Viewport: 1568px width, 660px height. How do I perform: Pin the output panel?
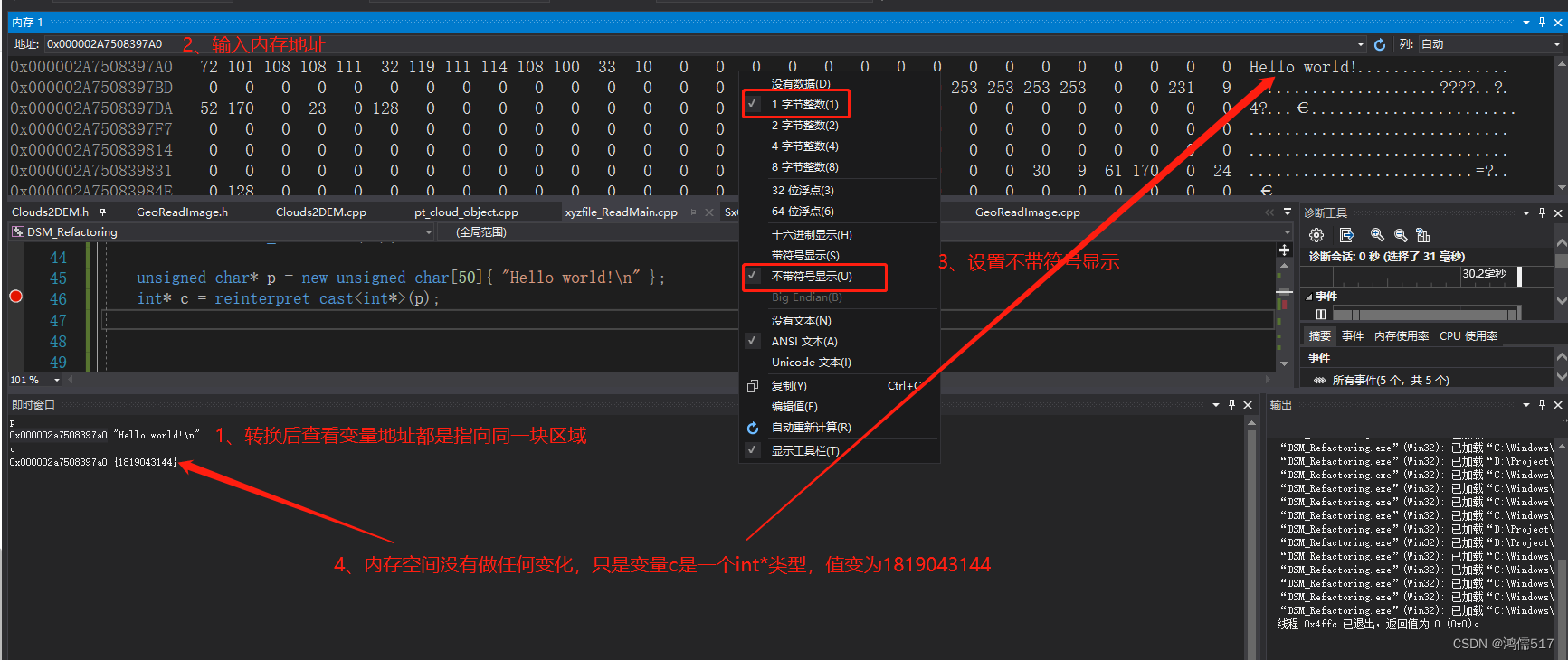click(1542, 404)
